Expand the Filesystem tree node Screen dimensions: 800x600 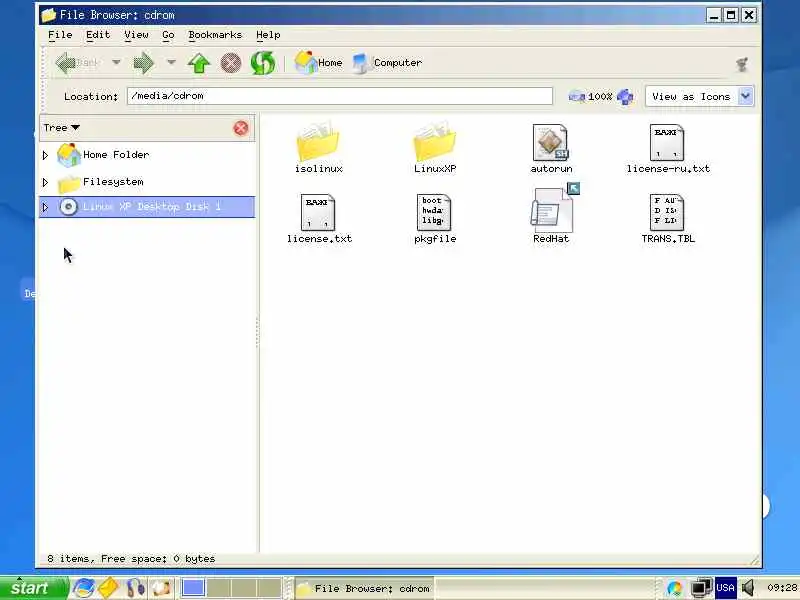(x=45, y=182)
